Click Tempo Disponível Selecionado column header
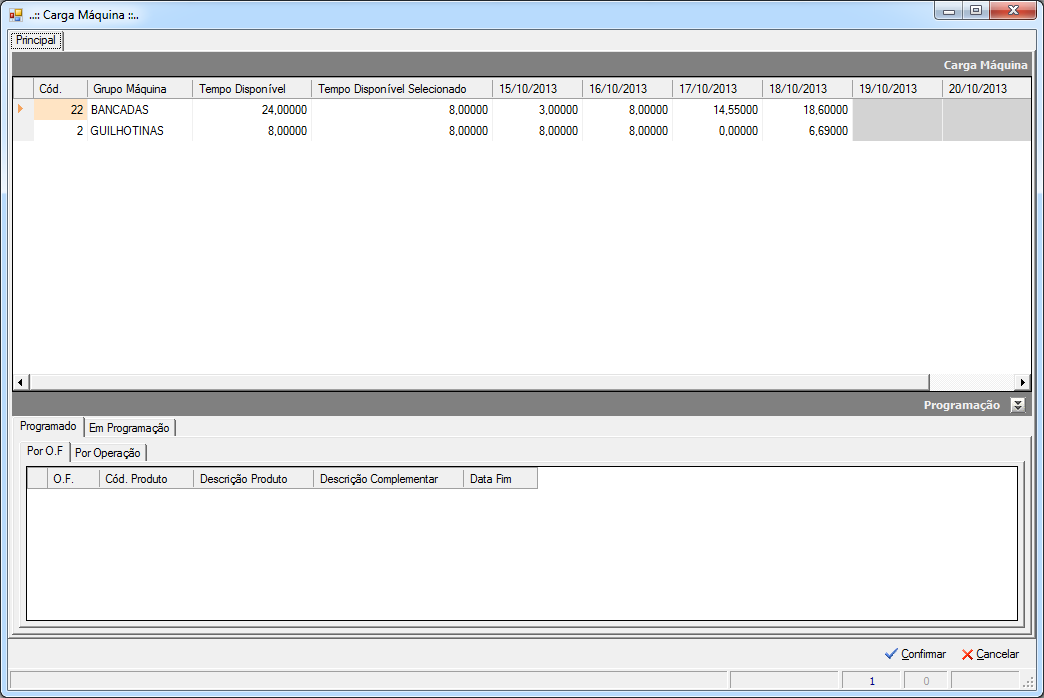The image size is (1044, 698). [x=401, y=89]
